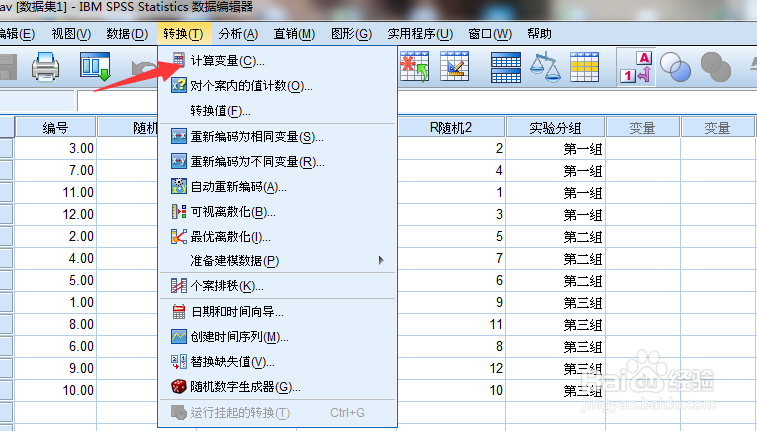Click the icon beside 自动重新编码
This screenshot has height=431, width=757.
pos(179,186)
